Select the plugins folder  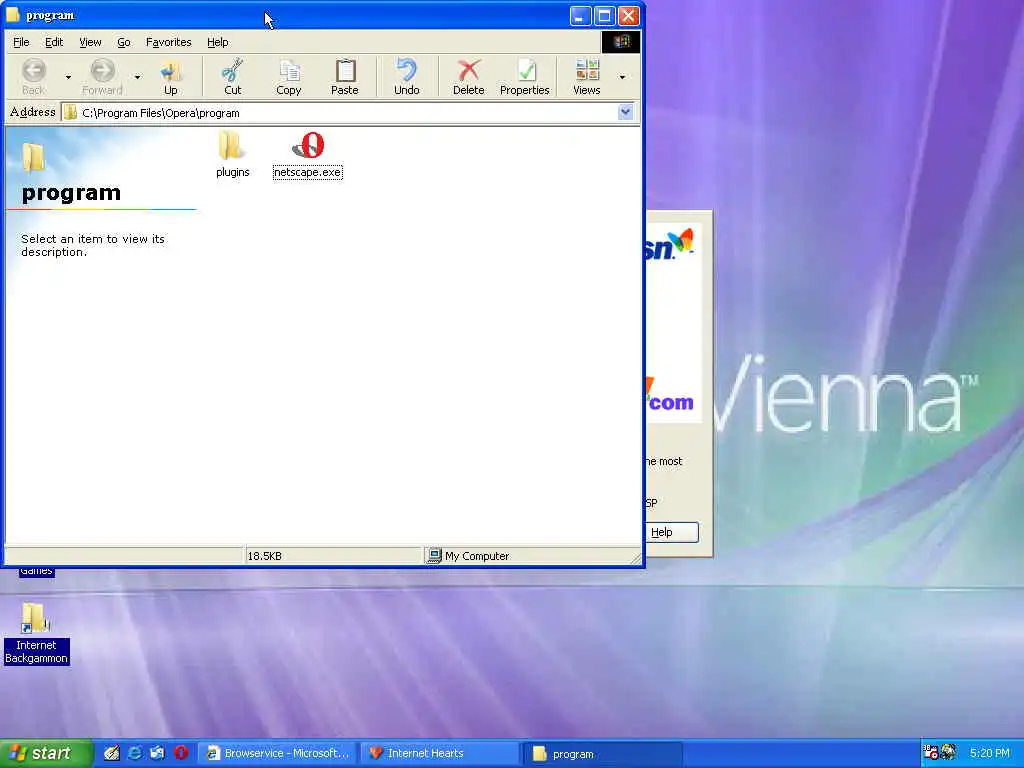(x=232, y=154)
